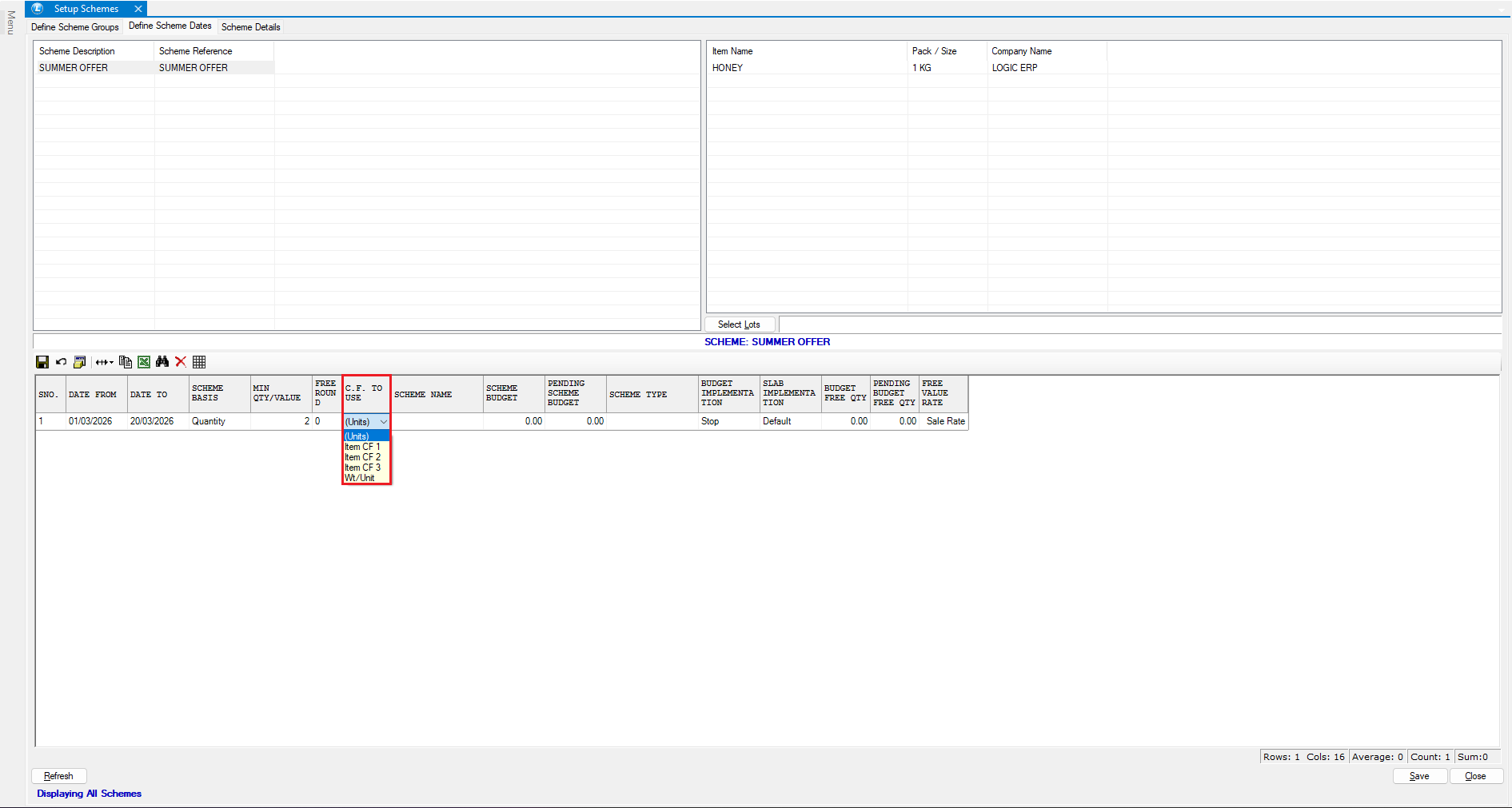
Task: Click the copy documents icon
Action: coord(126,362)
